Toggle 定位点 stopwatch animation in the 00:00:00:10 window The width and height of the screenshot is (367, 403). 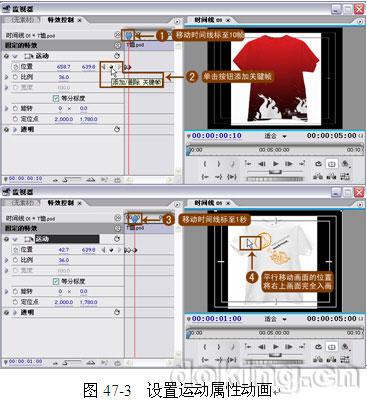click(15, 119)
